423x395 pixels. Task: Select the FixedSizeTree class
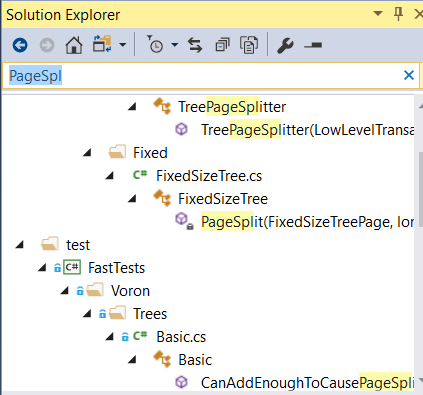[x=223, y=199]
